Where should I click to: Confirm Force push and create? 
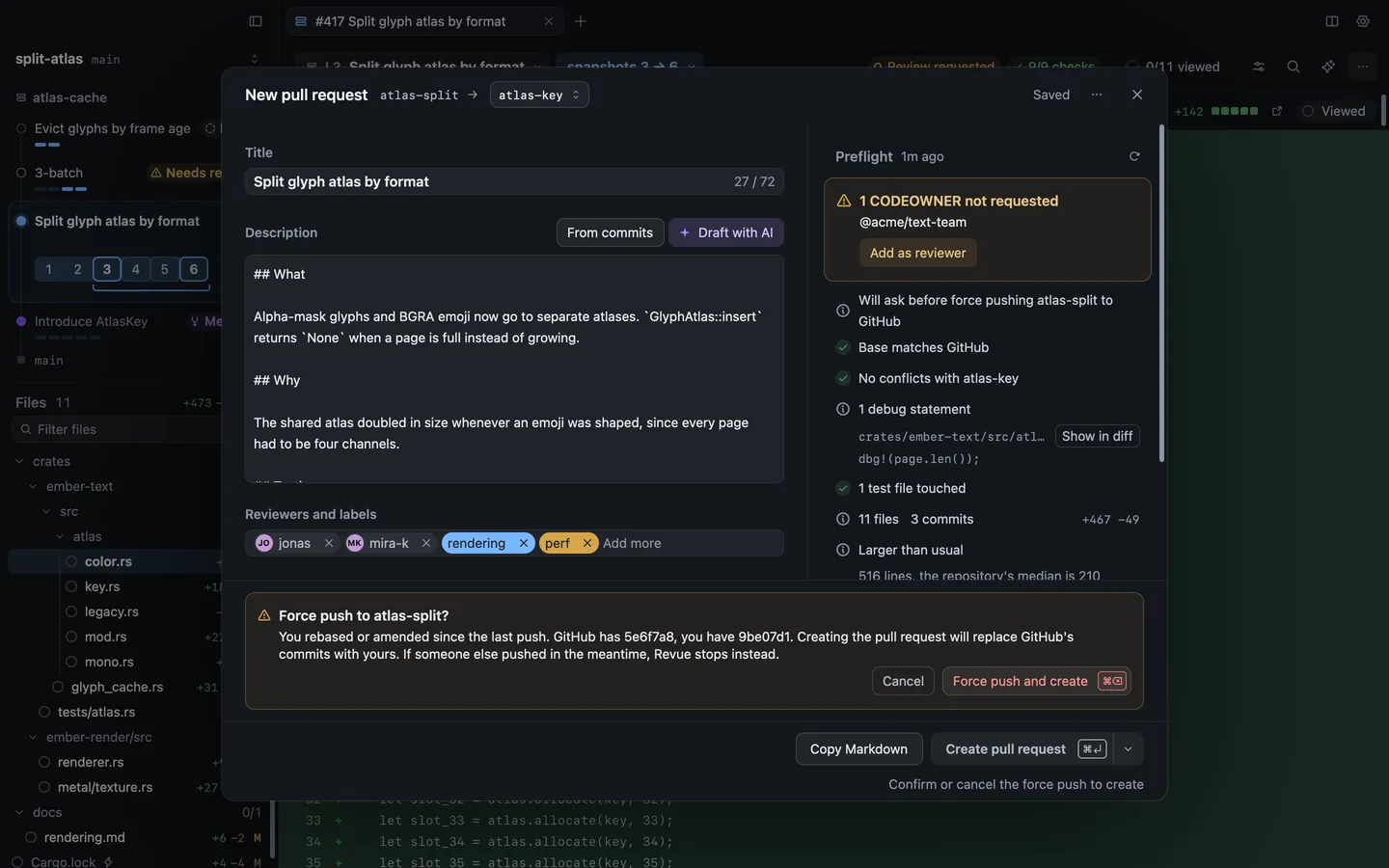point(1036,681)
